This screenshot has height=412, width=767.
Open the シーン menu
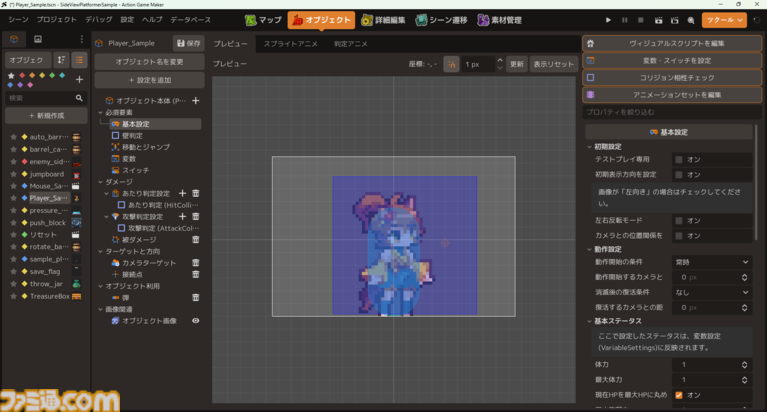[x=18, y=20]
